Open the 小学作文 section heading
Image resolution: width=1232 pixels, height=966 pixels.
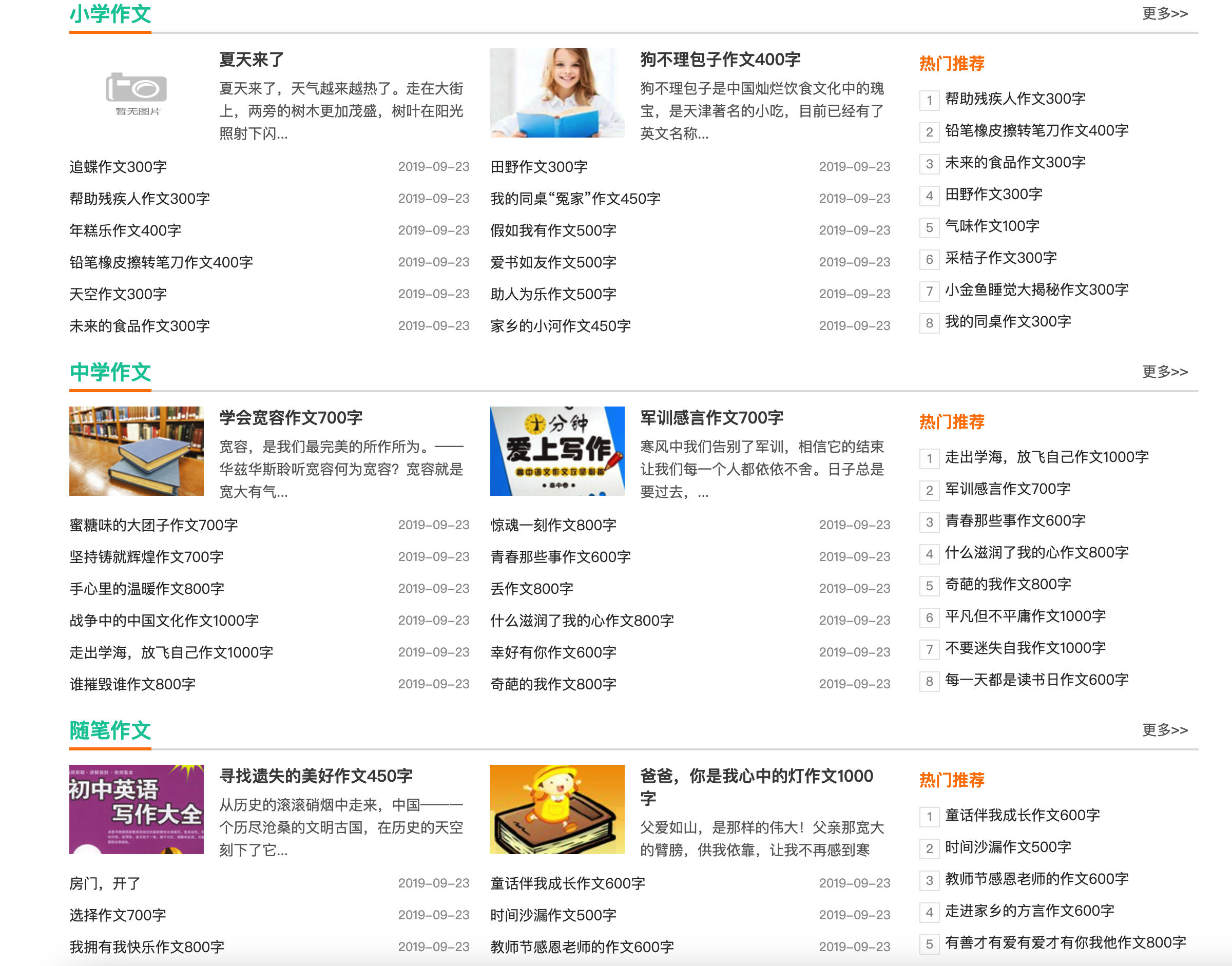pos(110,15)
